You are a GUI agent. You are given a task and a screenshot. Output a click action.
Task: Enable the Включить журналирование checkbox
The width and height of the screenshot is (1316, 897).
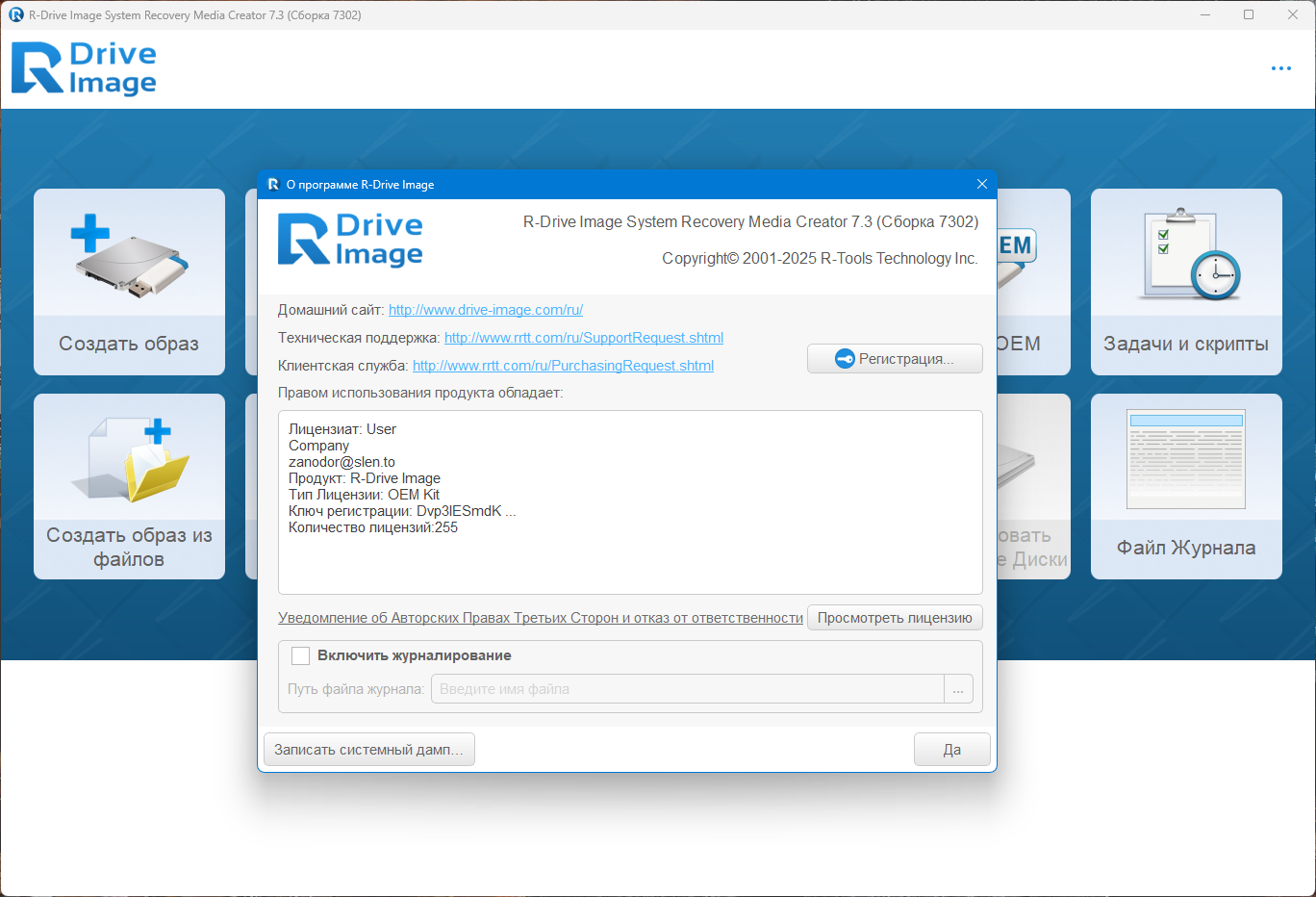coord(300,655)
